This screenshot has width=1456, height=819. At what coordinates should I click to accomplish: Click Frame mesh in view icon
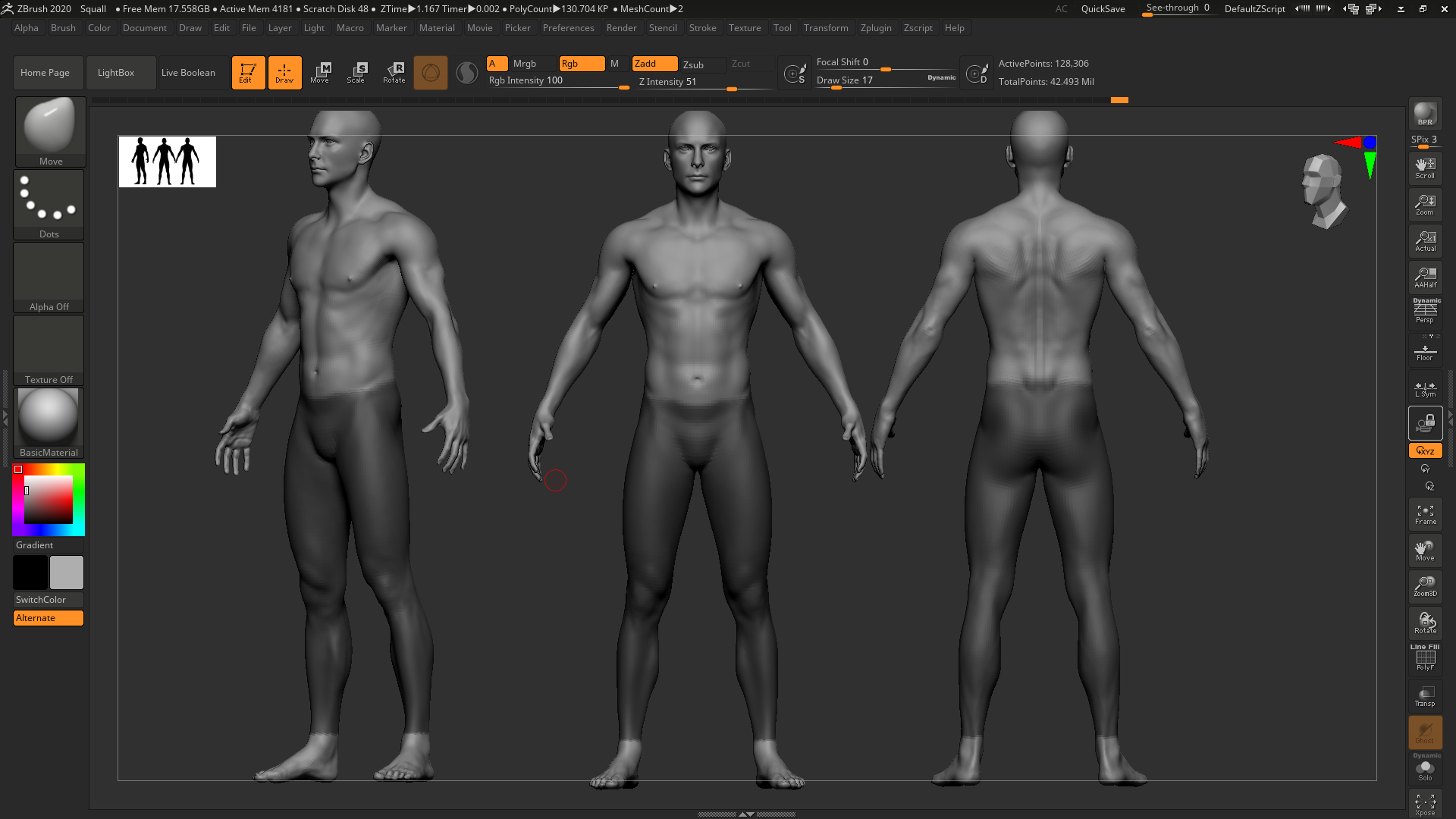(1425, 514)
